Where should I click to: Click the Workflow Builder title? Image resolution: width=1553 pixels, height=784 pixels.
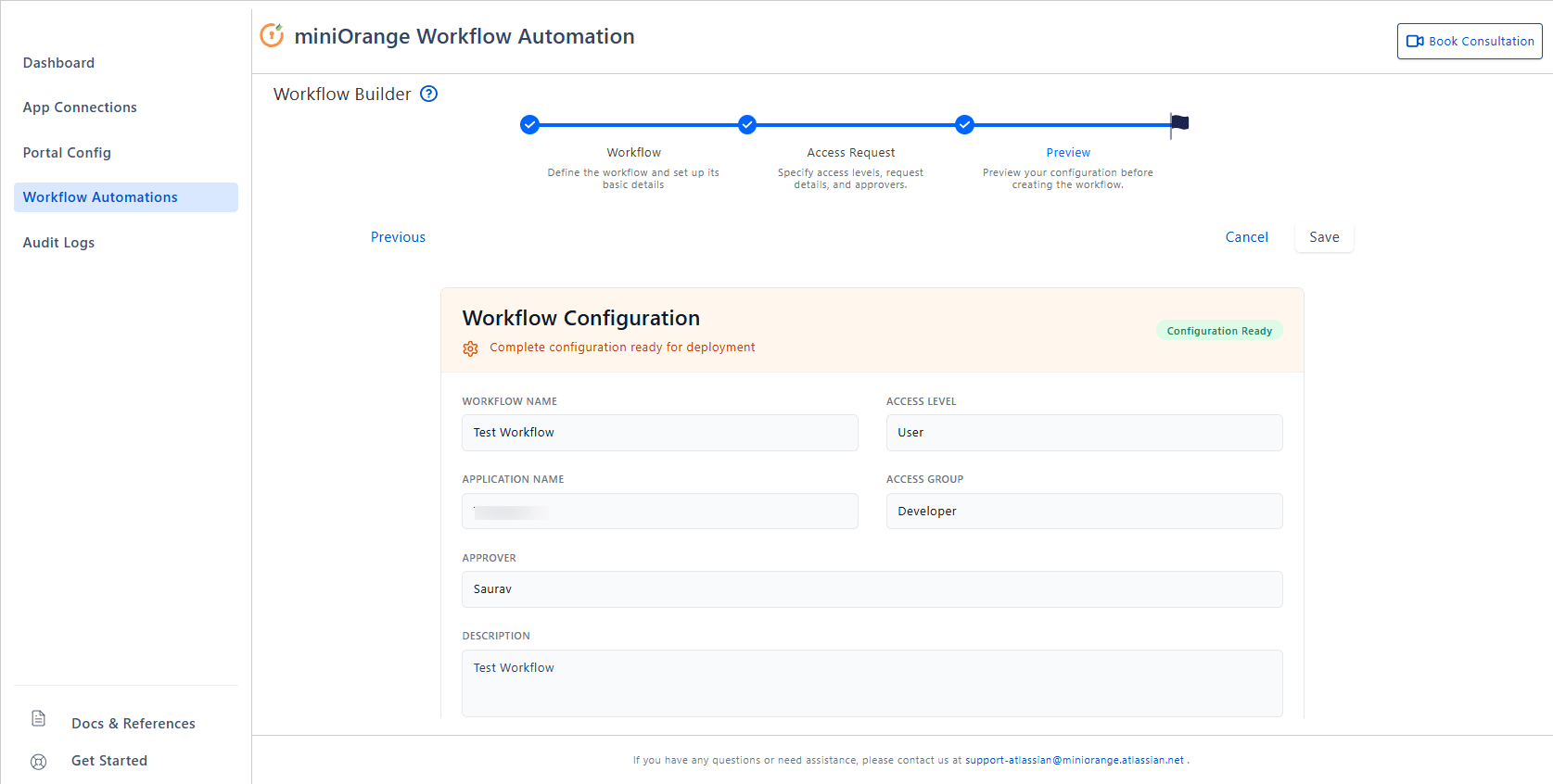[x=342, y=95]
